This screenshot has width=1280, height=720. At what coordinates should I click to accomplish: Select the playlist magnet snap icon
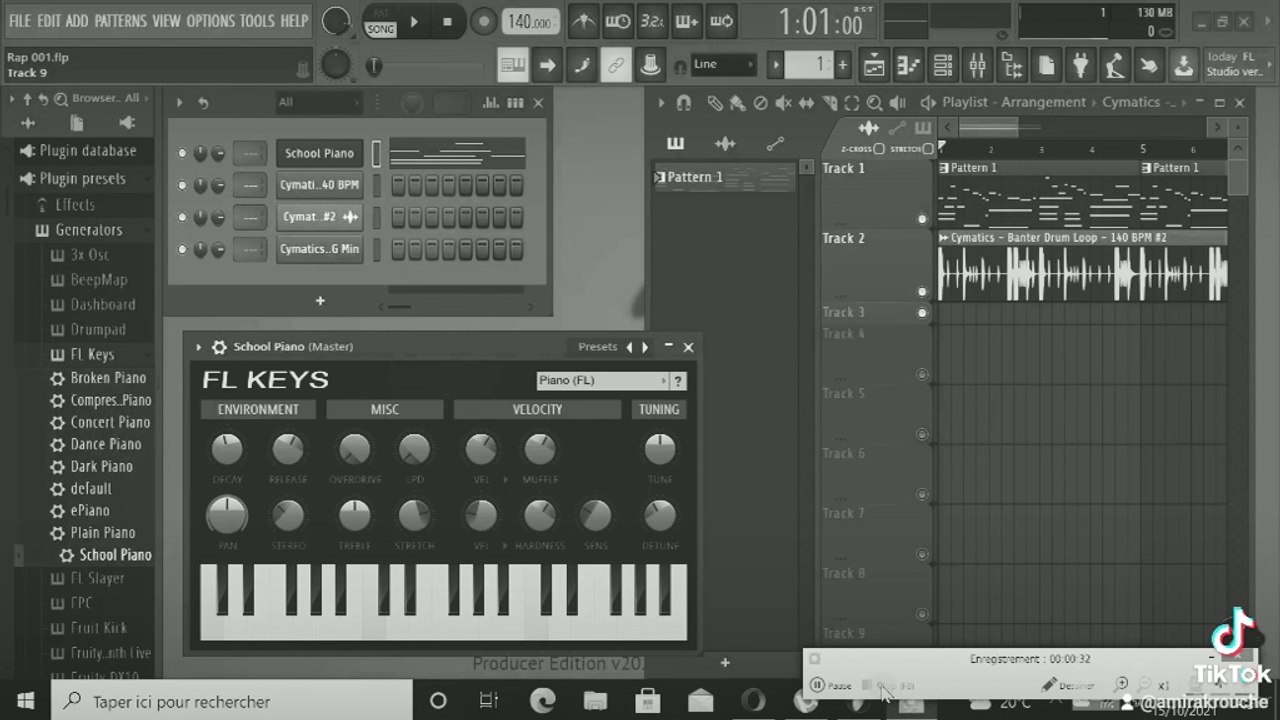(x=684, y=102)
